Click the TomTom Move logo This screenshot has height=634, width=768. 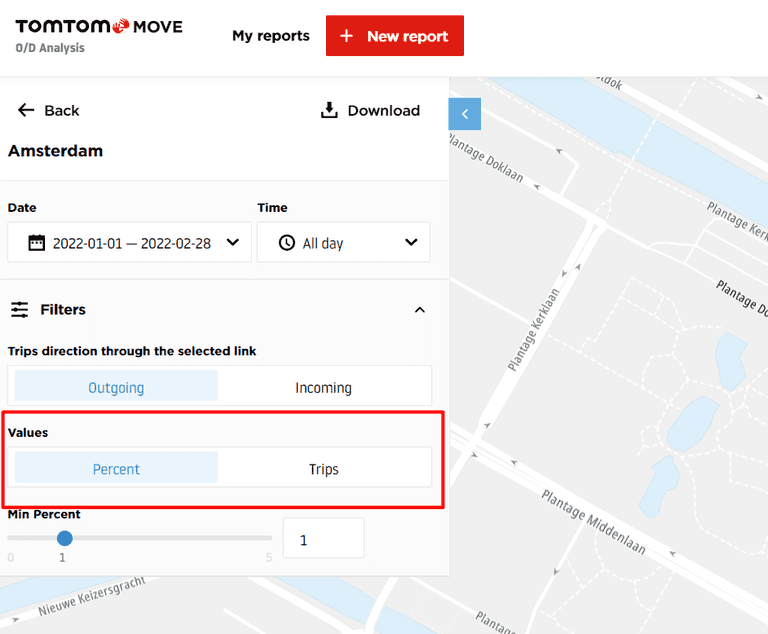99,27
